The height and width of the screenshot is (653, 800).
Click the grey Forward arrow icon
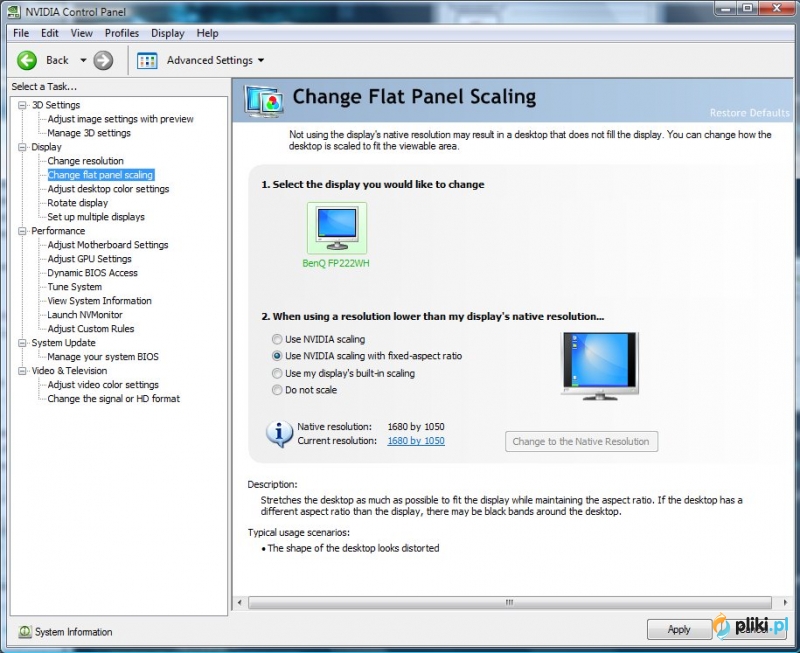103,60
